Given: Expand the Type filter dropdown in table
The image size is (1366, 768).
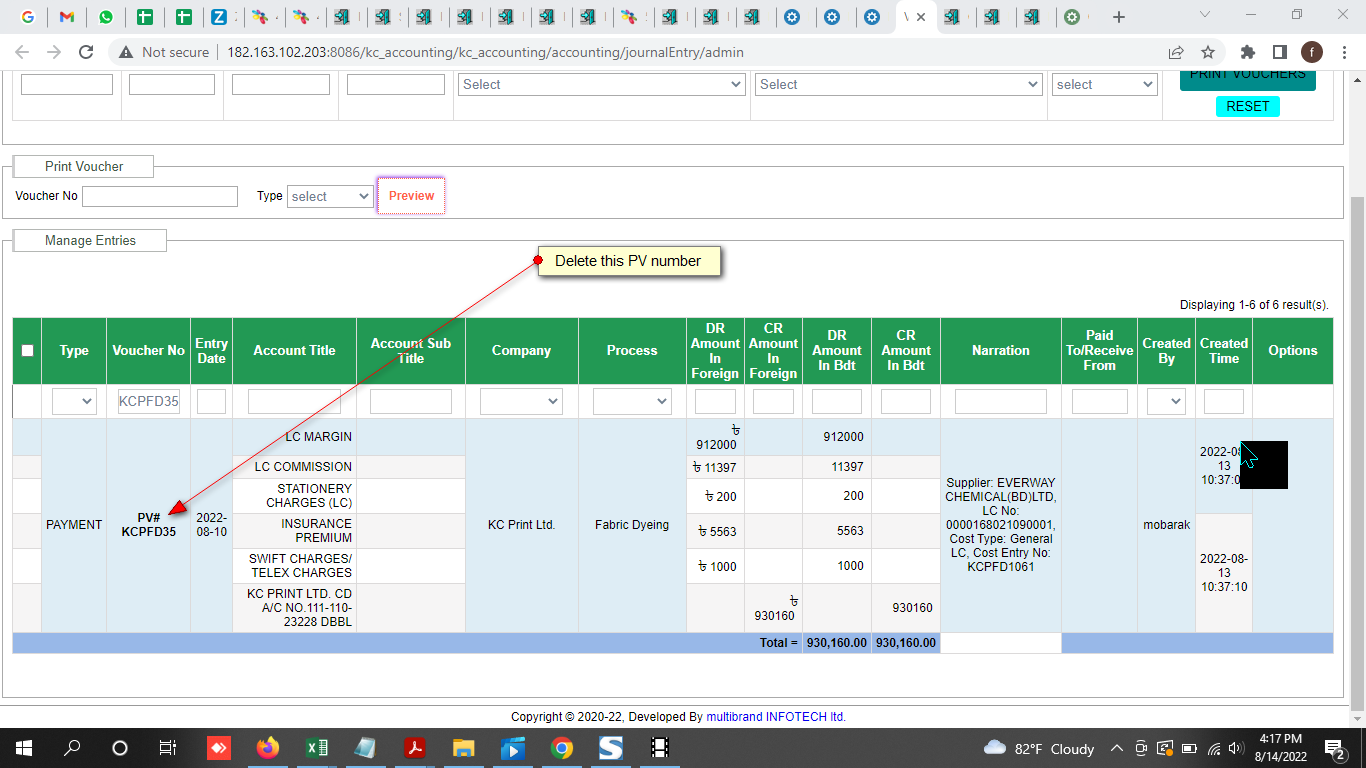Looking at the screenshot, I should 74,402.
